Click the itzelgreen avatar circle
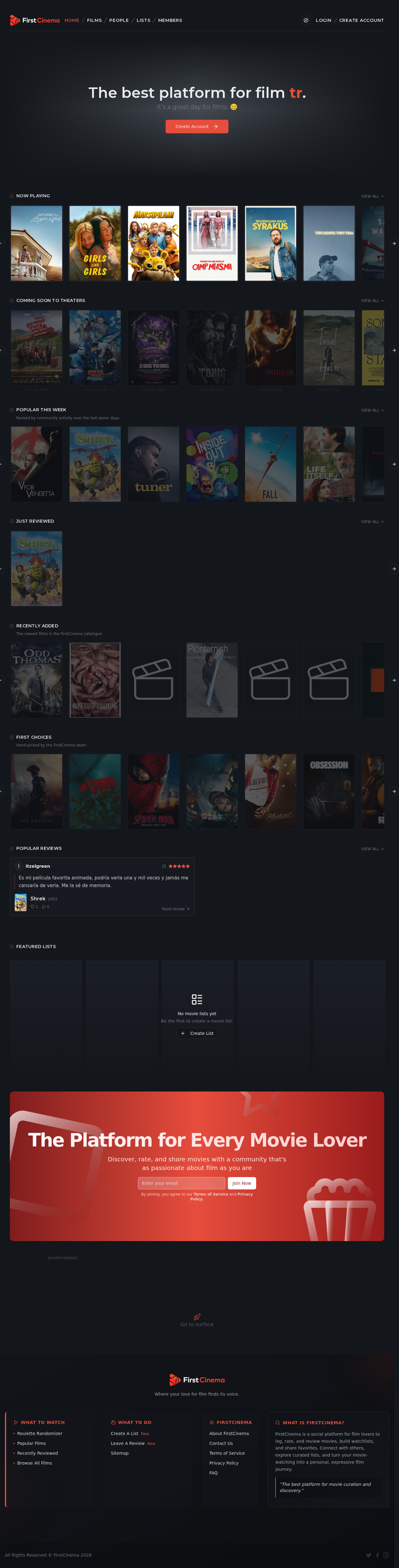Image resolution: width=399 pixels, height=1568 pixels. 18,866
